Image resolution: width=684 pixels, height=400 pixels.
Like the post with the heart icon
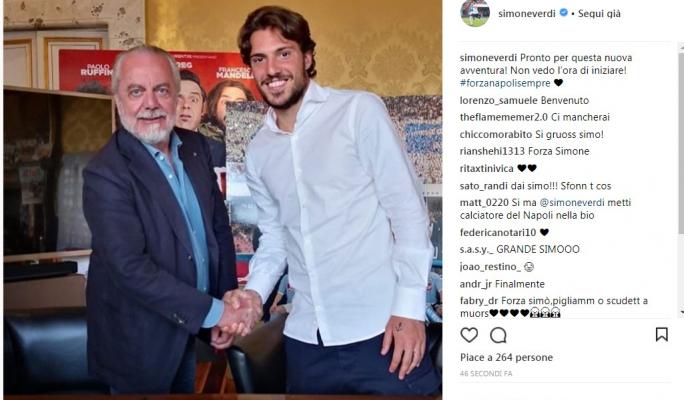469,335
